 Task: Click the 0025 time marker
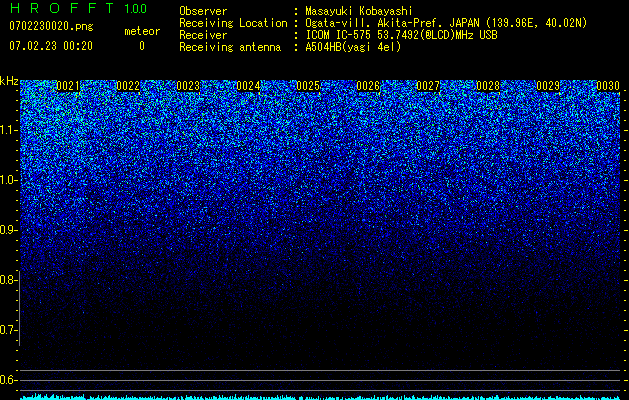pyautogui.click(x=308, y=86)
